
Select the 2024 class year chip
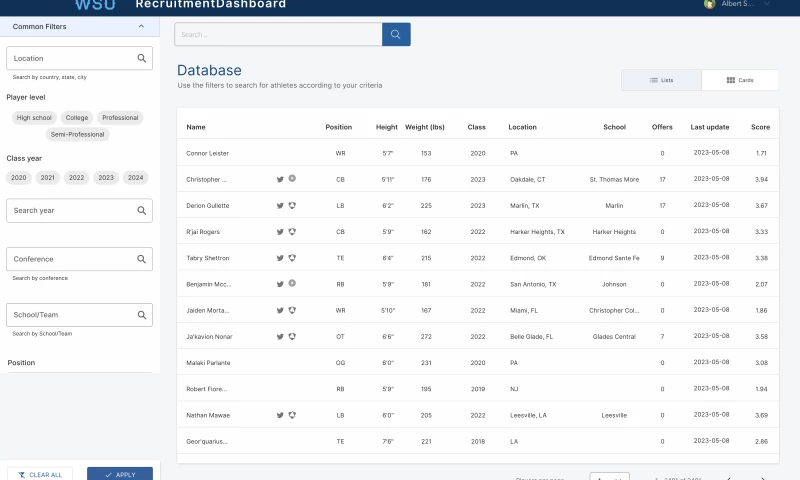pos(135,178)
